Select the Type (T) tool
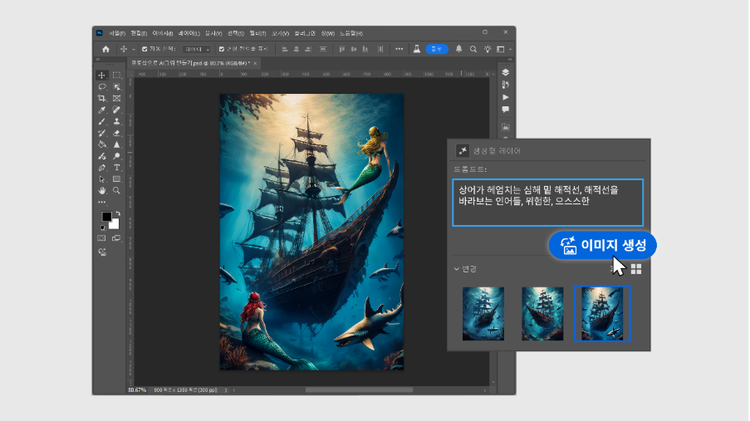Screen dimensions: 750x421 click(116, 167)
